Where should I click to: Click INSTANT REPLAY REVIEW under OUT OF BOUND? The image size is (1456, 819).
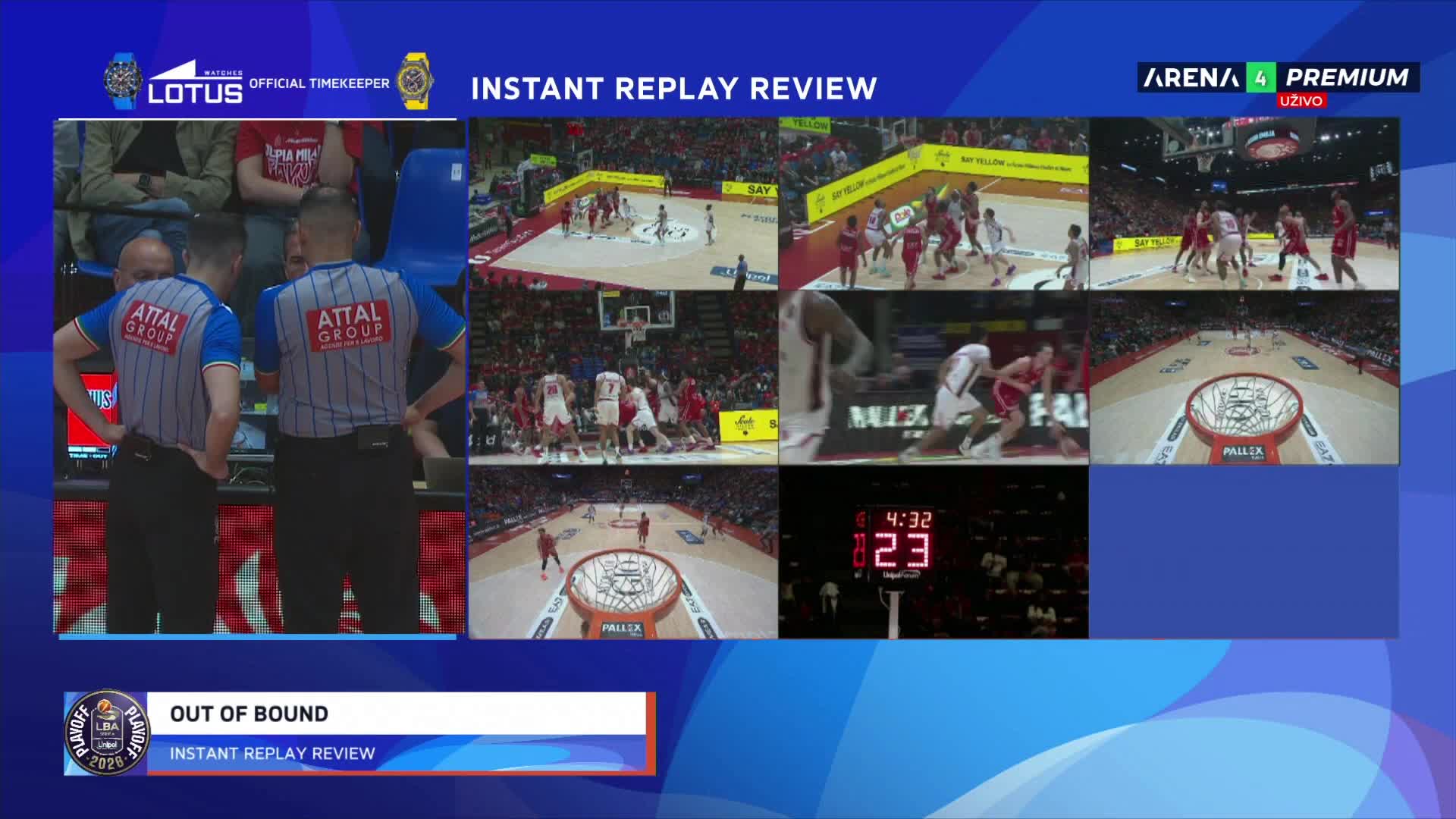coord(273,753)
